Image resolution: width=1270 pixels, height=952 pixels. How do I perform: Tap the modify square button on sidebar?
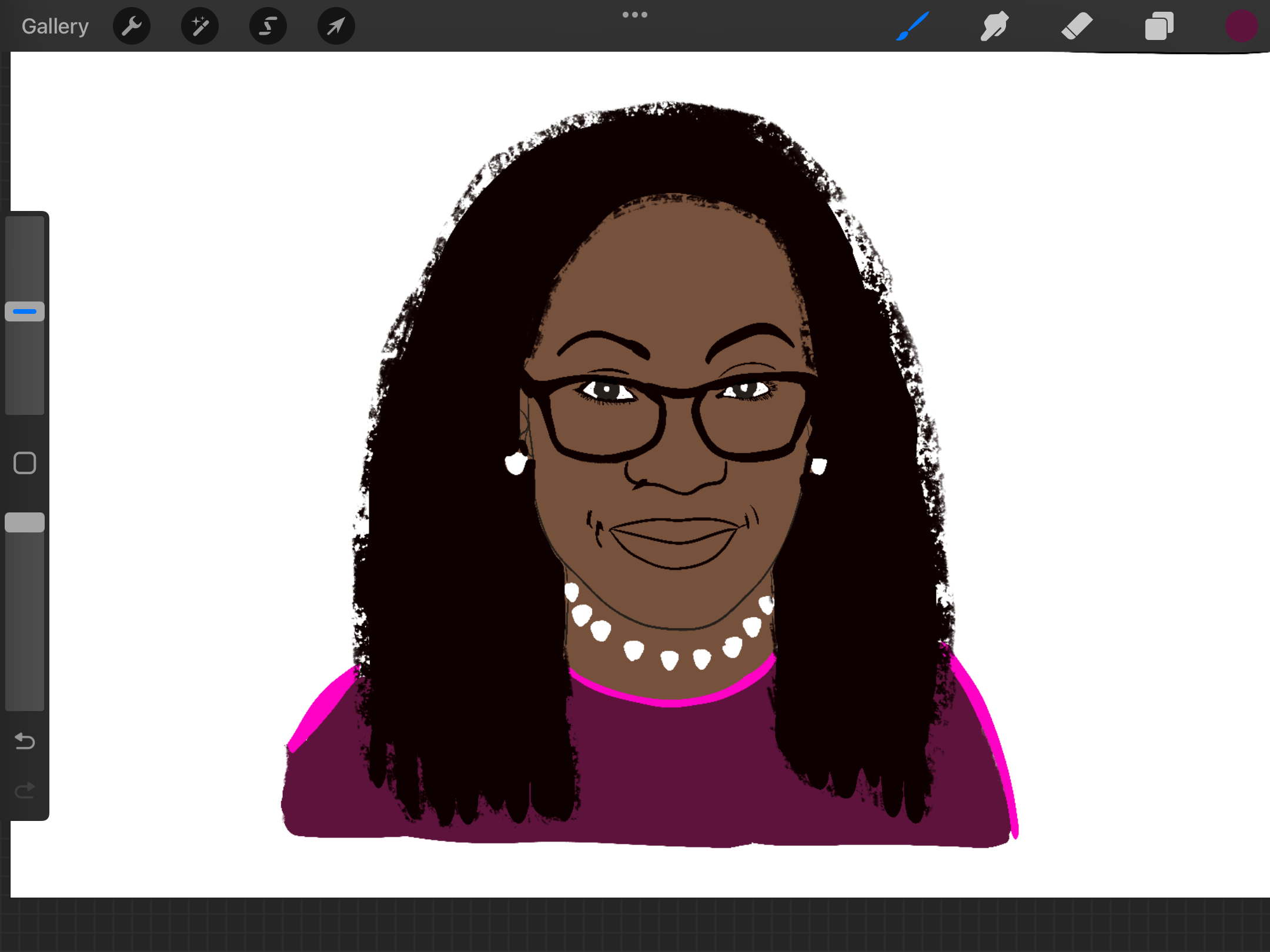pyautogui.click(x=24, y=463)
